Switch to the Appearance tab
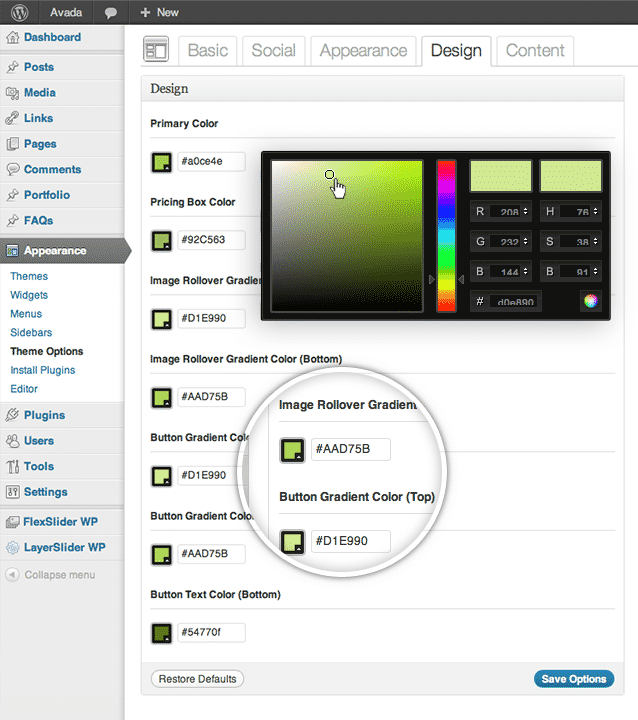 coord(362,51)
